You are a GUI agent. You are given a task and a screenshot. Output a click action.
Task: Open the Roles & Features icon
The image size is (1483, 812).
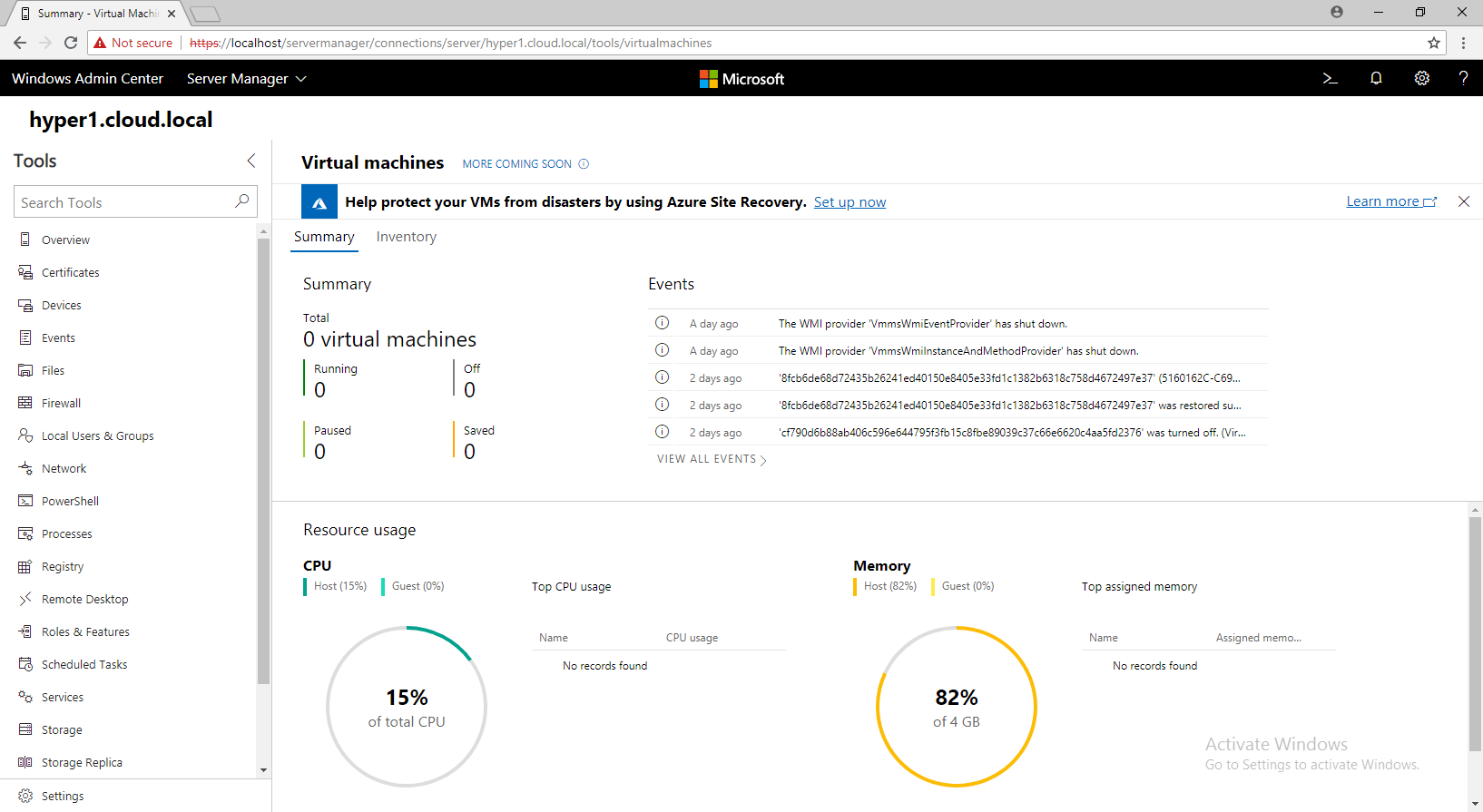(x=25, y=631)
